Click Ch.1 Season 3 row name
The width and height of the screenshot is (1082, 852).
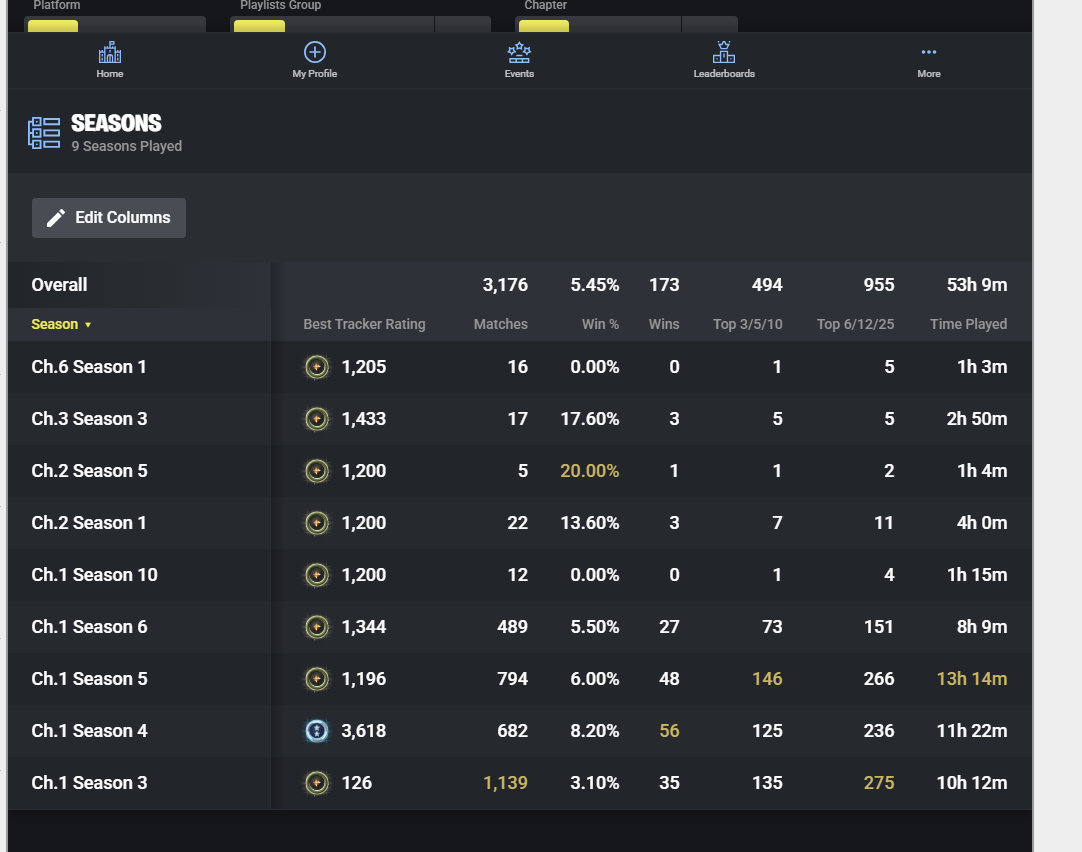[x=89, y=783]
